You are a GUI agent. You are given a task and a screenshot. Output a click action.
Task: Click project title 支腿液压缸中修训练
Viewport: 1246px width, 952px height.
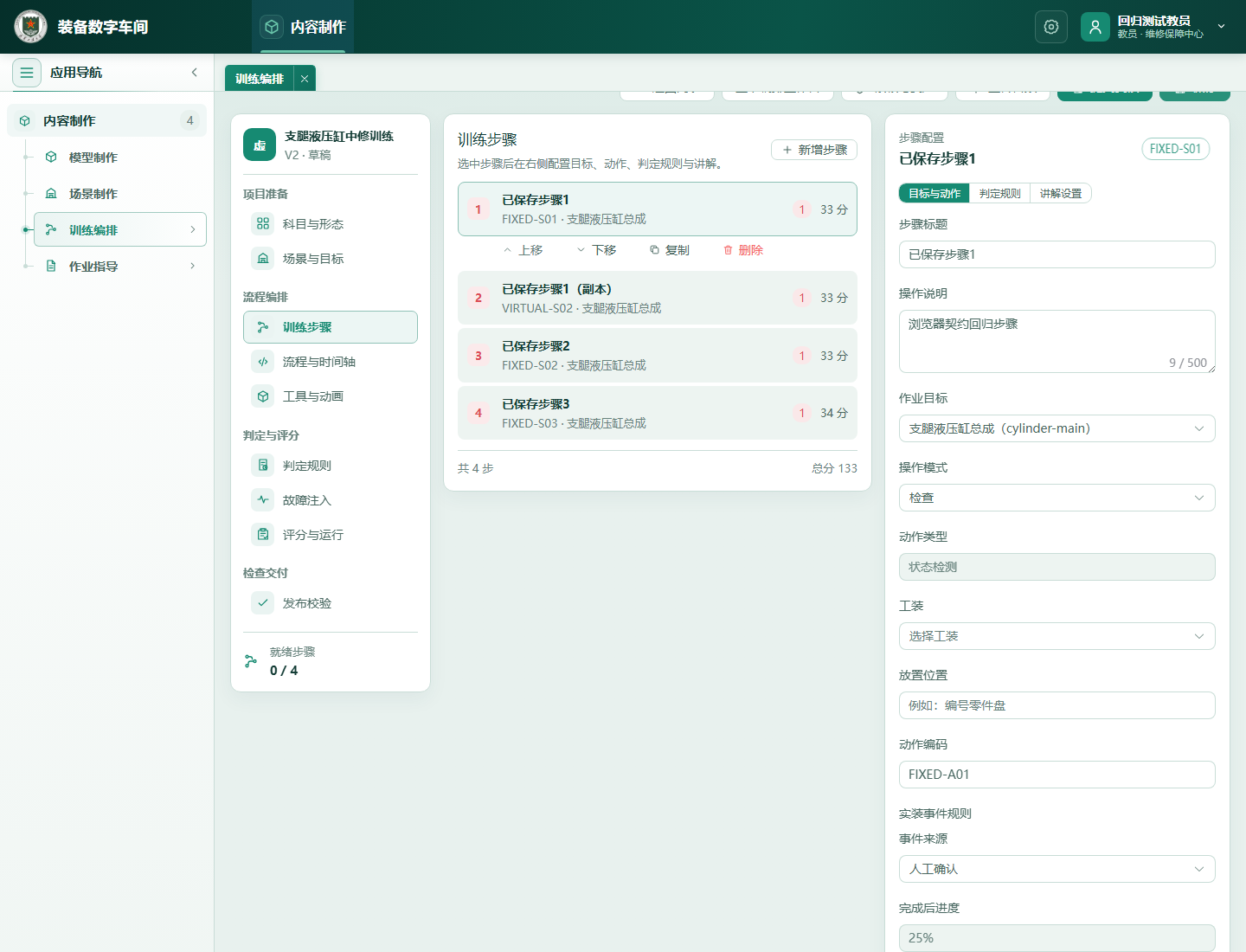coord(339,136)
